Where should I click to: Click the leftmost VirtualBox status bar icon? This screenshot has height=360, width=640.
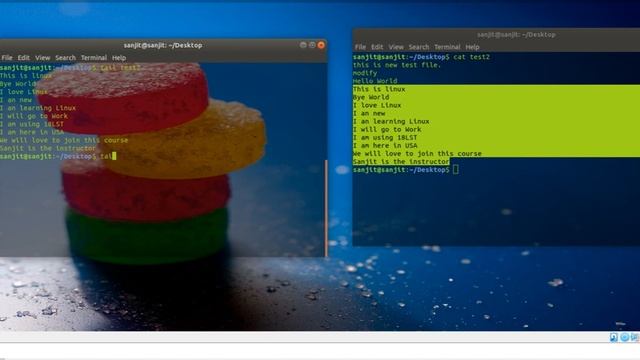point(613,337)
